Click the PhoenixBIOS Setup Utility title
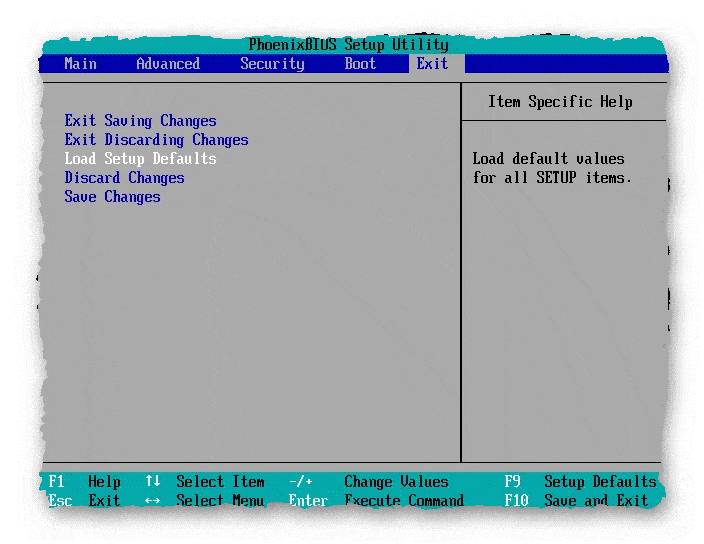The height and width of the screenshot is (544, 704). click(x=348, y=45)
